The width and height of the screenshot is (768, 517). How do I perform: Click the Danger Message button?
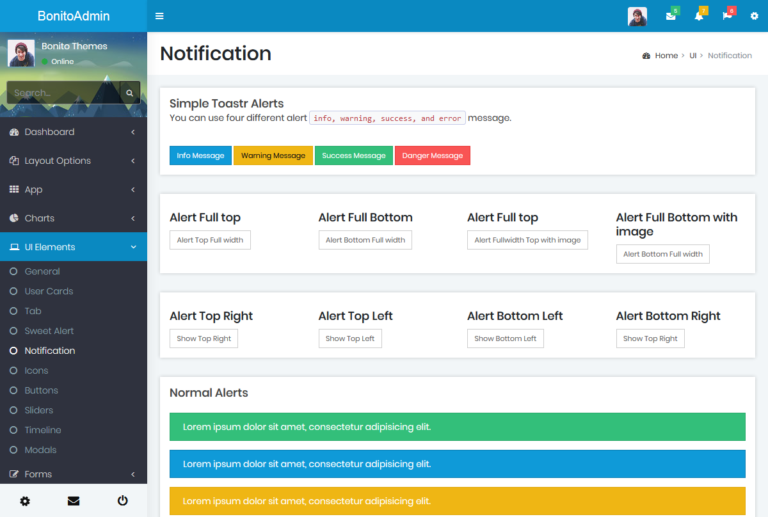(x=432, y=156)
